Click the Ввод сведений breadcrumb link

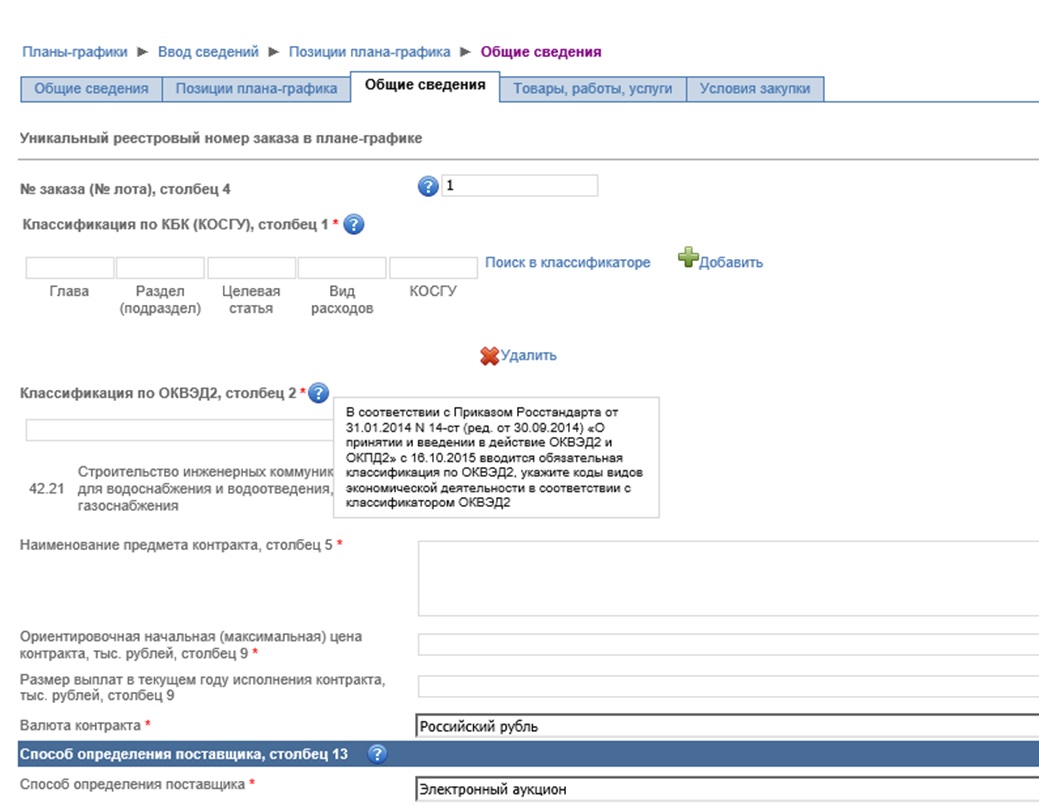coord(208,51)
